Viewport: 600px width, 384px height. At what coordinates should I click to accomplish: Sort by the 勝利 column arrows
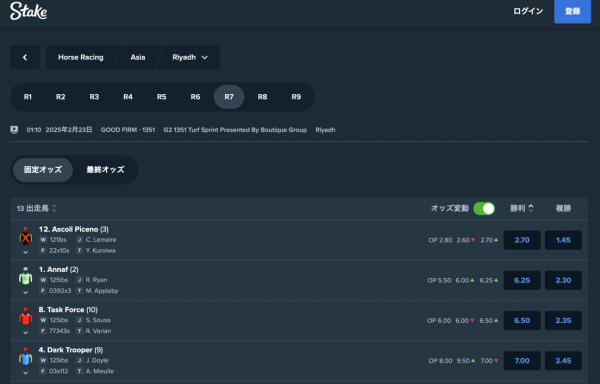pos(531,208)
